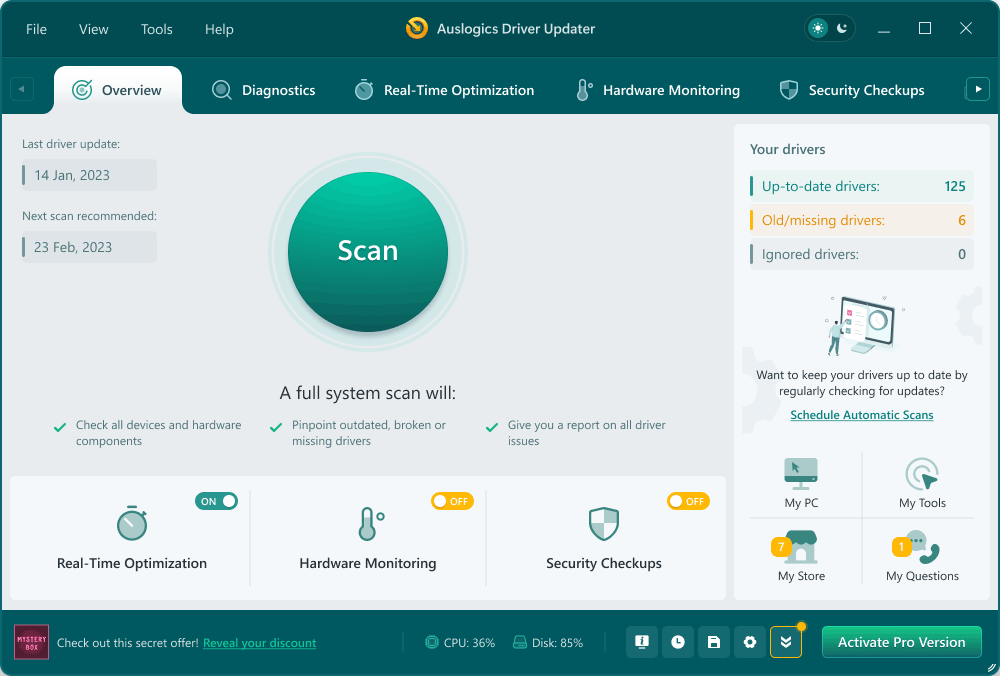Click the system info icon in bottom bar
This screenshot has width=1000, height=676.
[642, 642]
